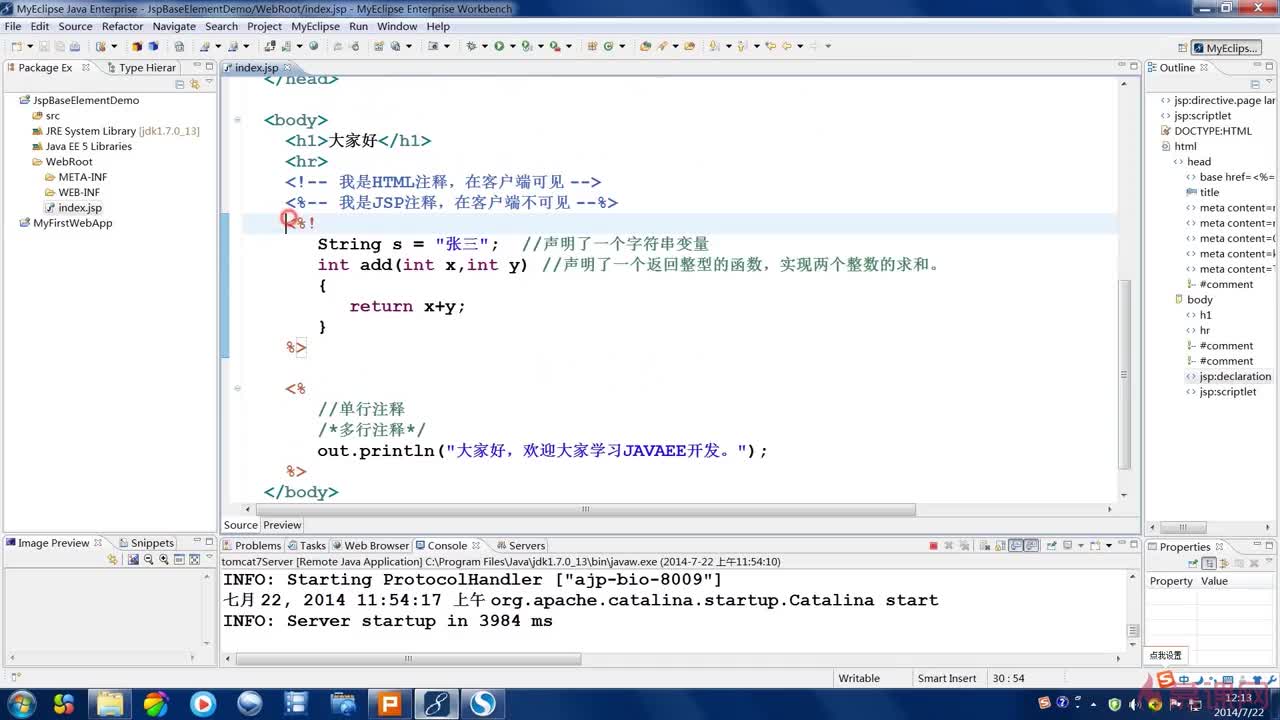This screenshot has height=720, width=1280.
Task: Open the File menu
Action: 13,26
